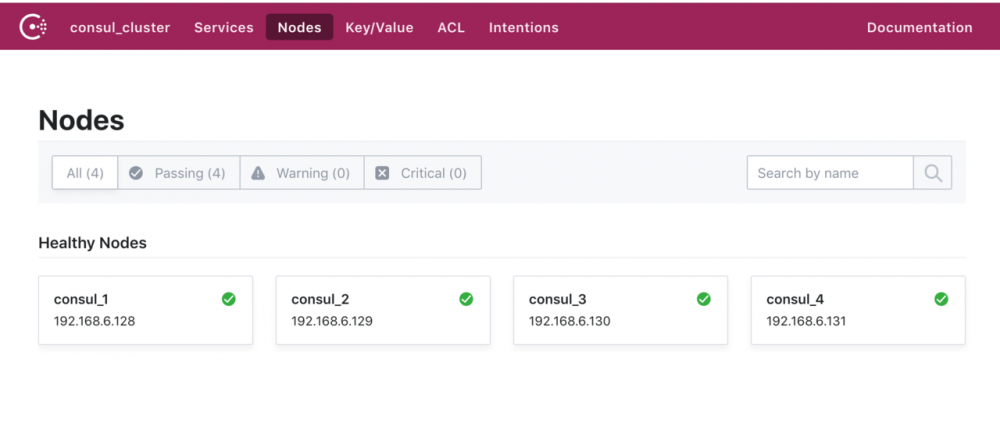Open the Services tab

pyautogui.click(x=224, y=28)
